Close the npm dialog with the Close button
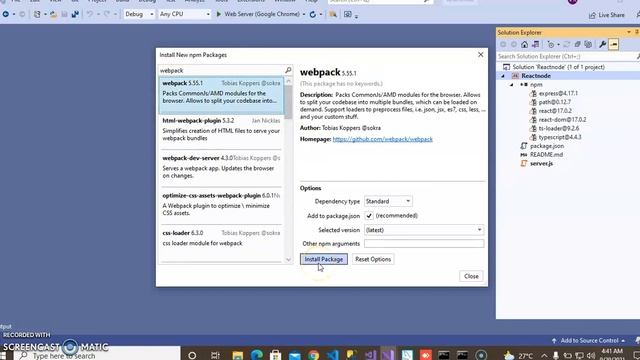640x360 pixels. coord(471,276)
